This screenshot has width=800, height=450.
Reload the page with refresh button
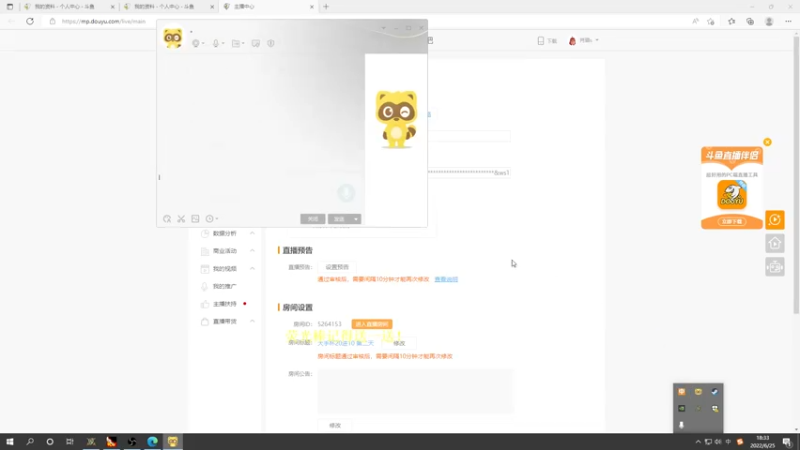click(x=30, y=21)
